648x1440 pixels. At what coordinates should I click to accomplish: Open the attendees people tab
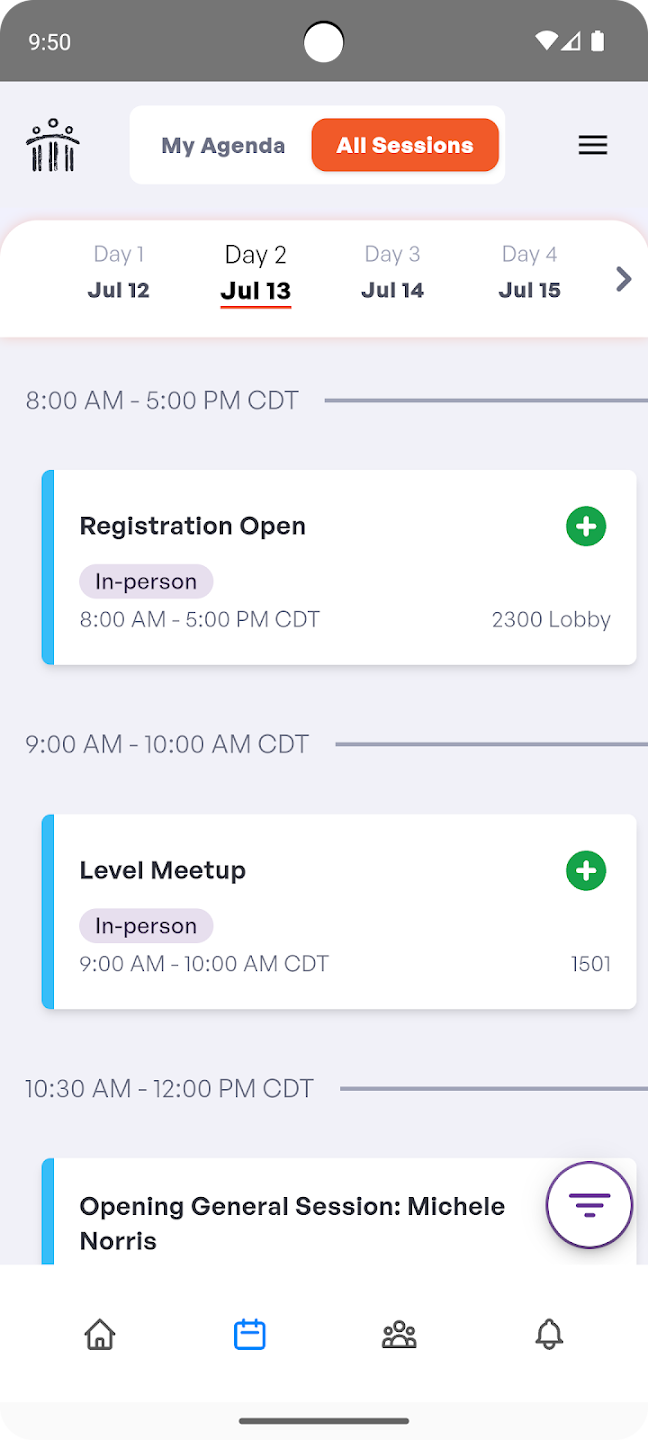point(399,1334)
